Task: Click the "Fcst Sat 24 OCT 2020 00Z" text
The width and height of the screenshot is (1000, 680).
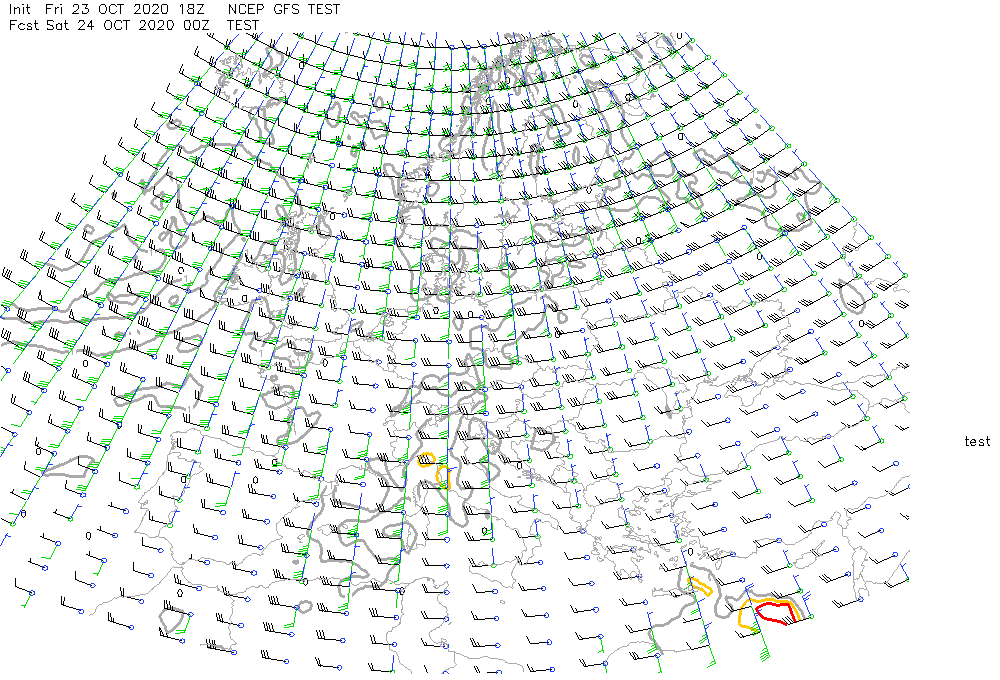Action: pos(109,26)
